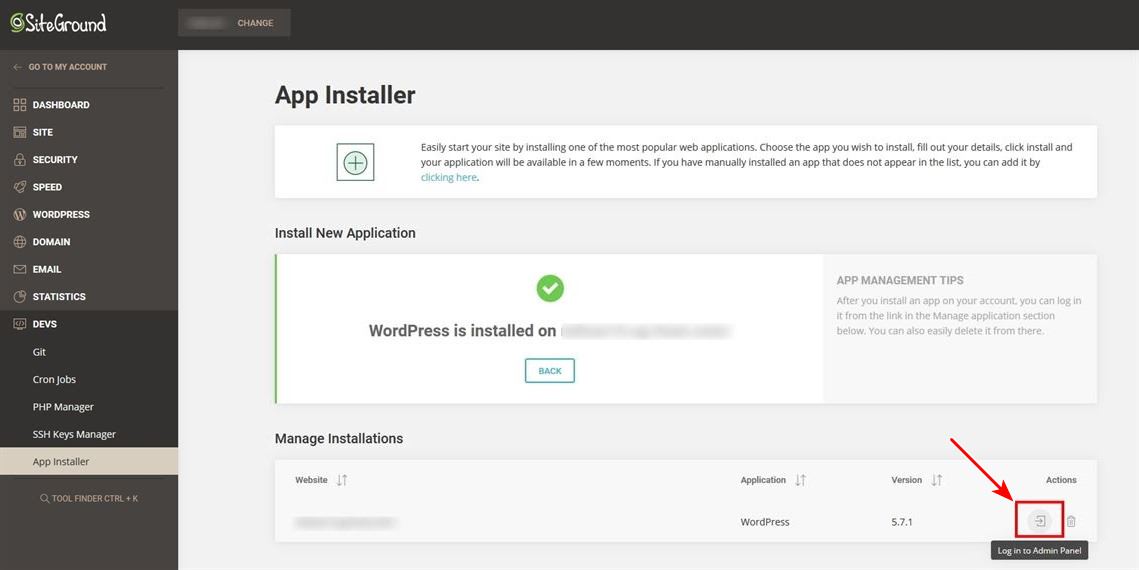Click the blurred website name in installations row

(346, 521)
